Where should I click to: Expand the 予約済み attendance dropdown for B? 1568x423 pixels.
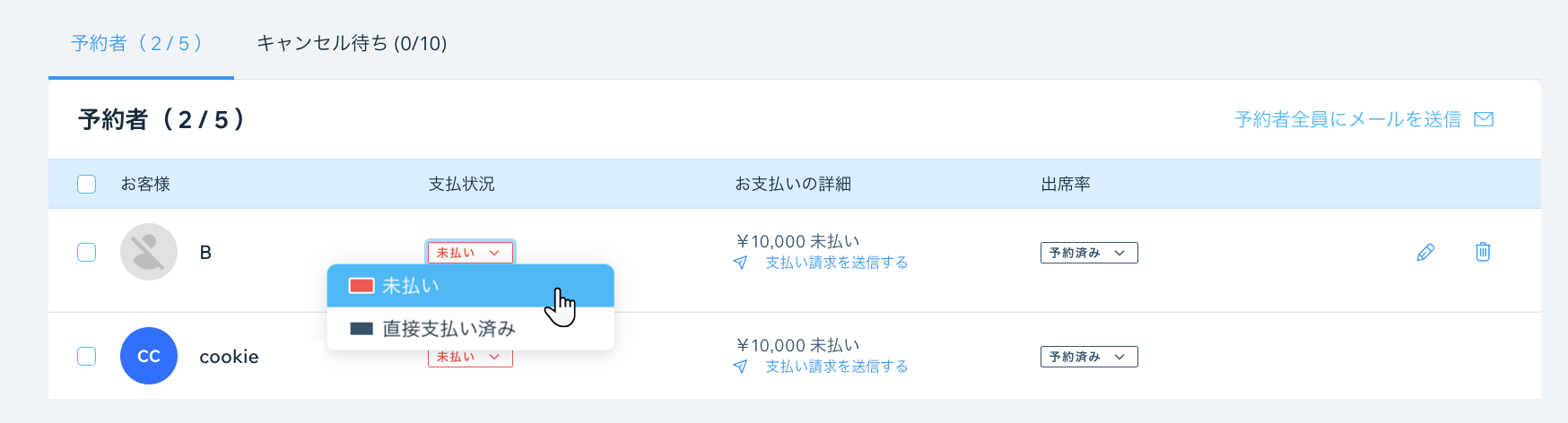[1089, 253]
